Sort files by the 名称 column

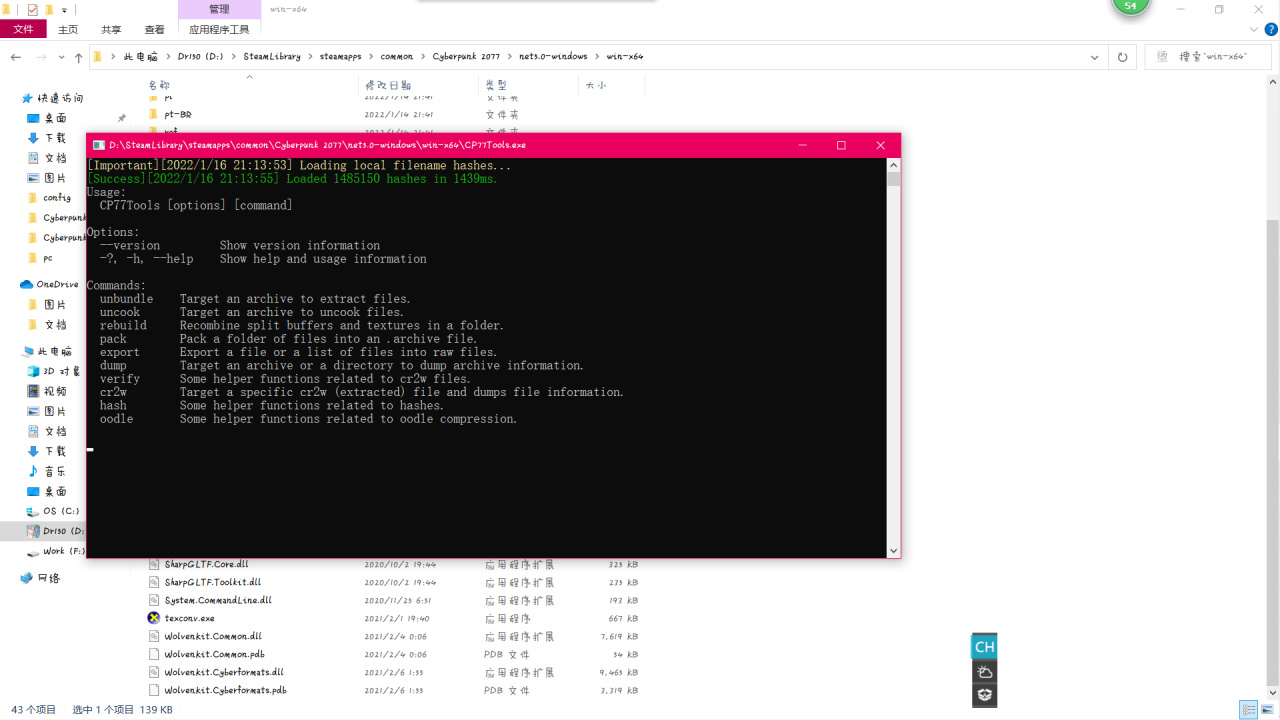coord(159,86)
